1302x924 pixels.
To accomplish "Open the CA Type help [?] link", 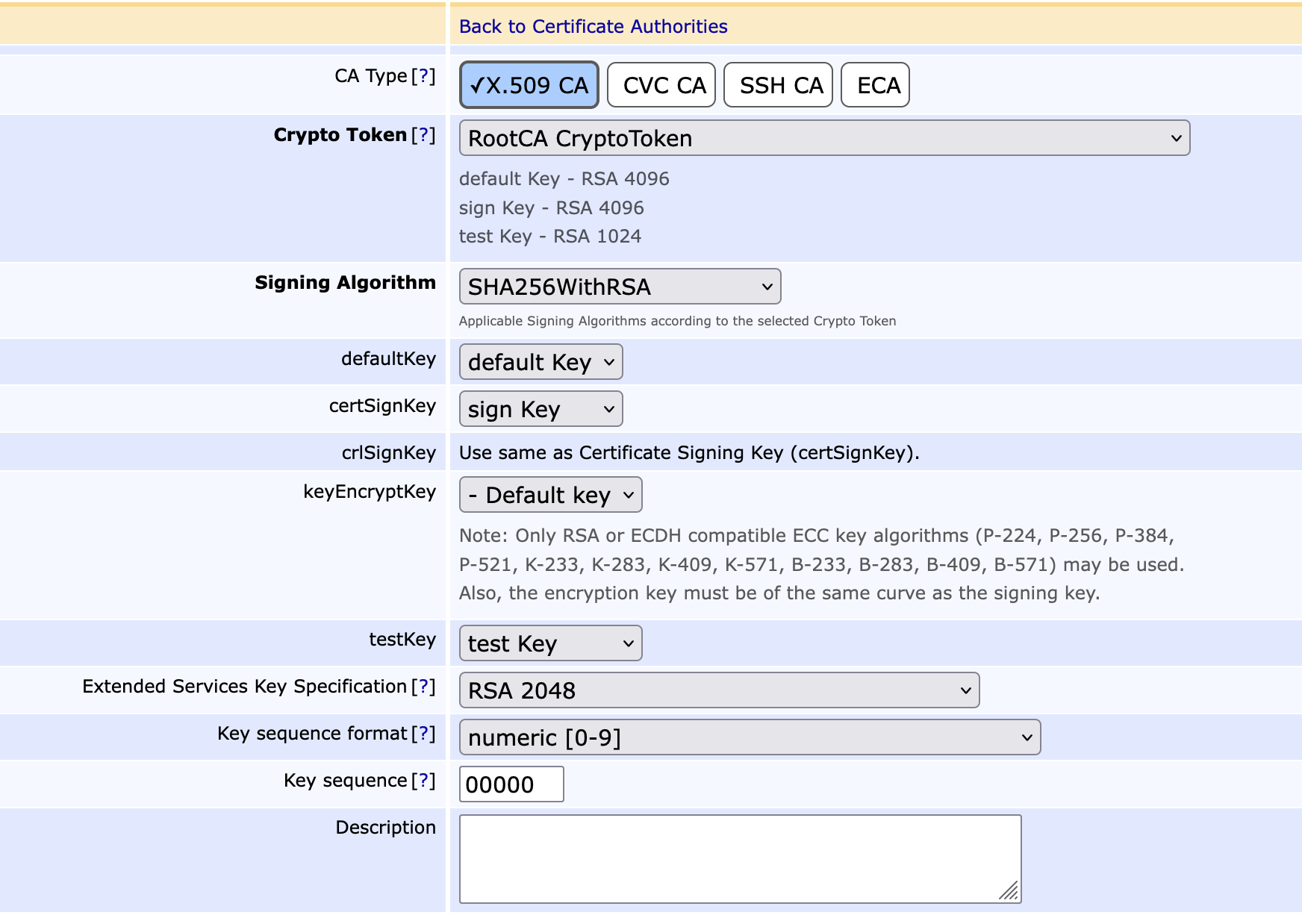I will pyautogui.click(x=423, y=76).
